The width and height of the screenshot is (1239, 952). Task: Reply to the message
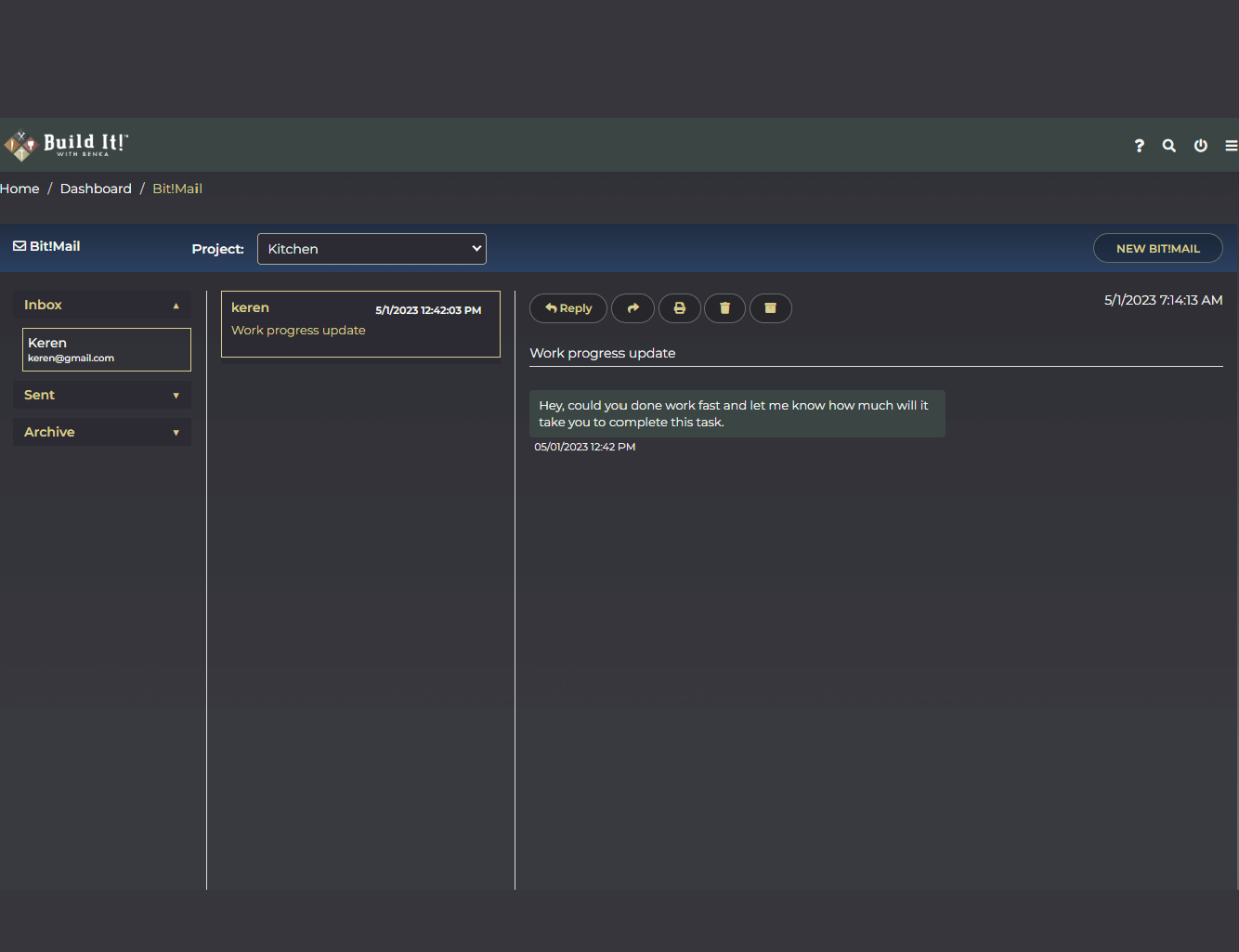tap(568, 308)
